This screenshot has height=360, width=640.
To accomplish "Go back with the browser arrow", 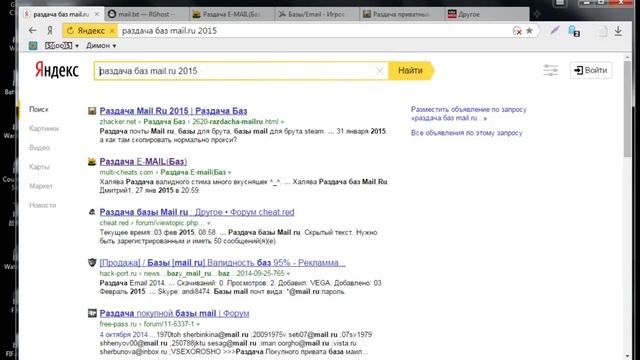I will pyautogui.click(x=32, y=31).
